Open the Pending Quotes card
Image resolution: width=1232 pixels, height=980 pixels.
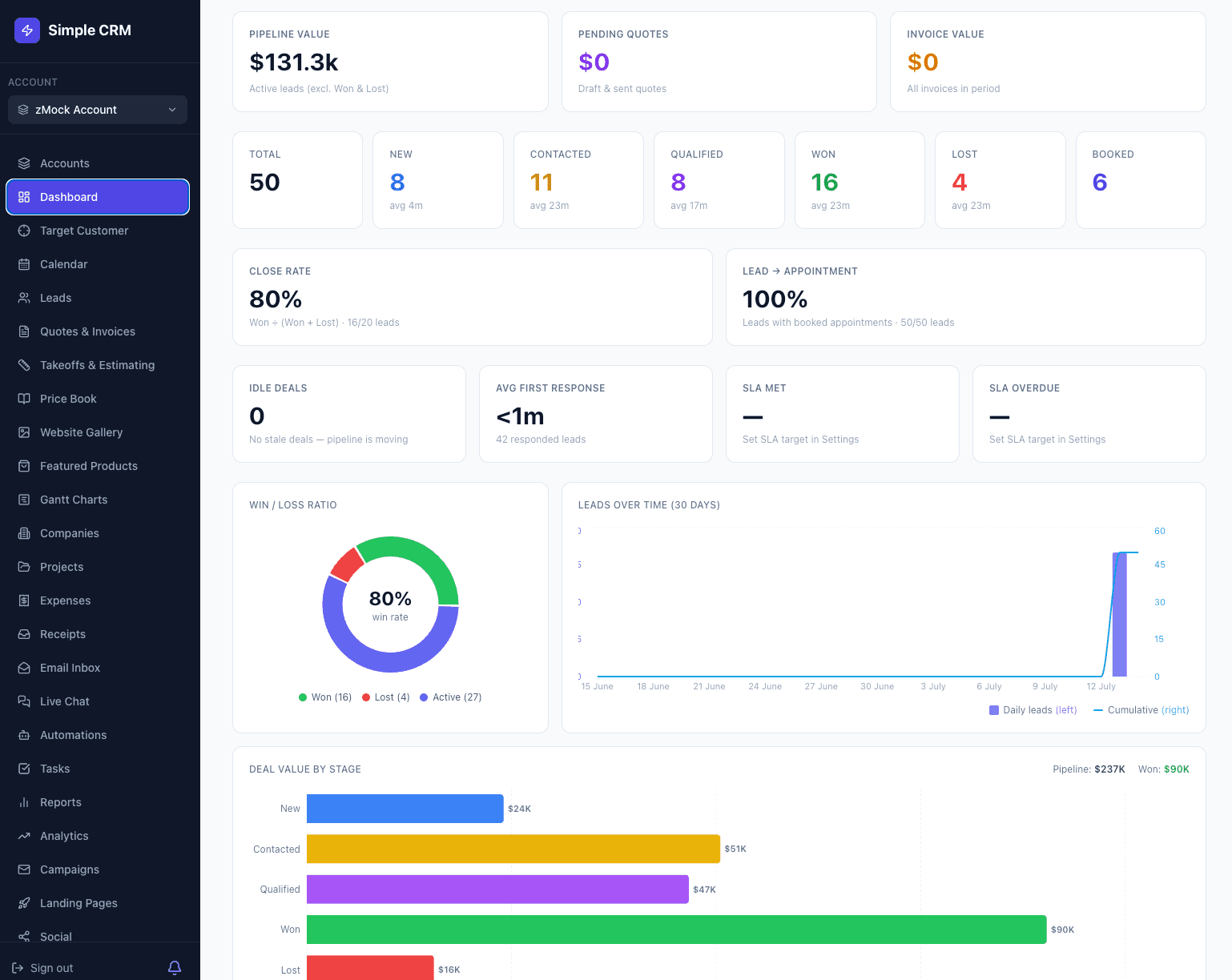719,62
